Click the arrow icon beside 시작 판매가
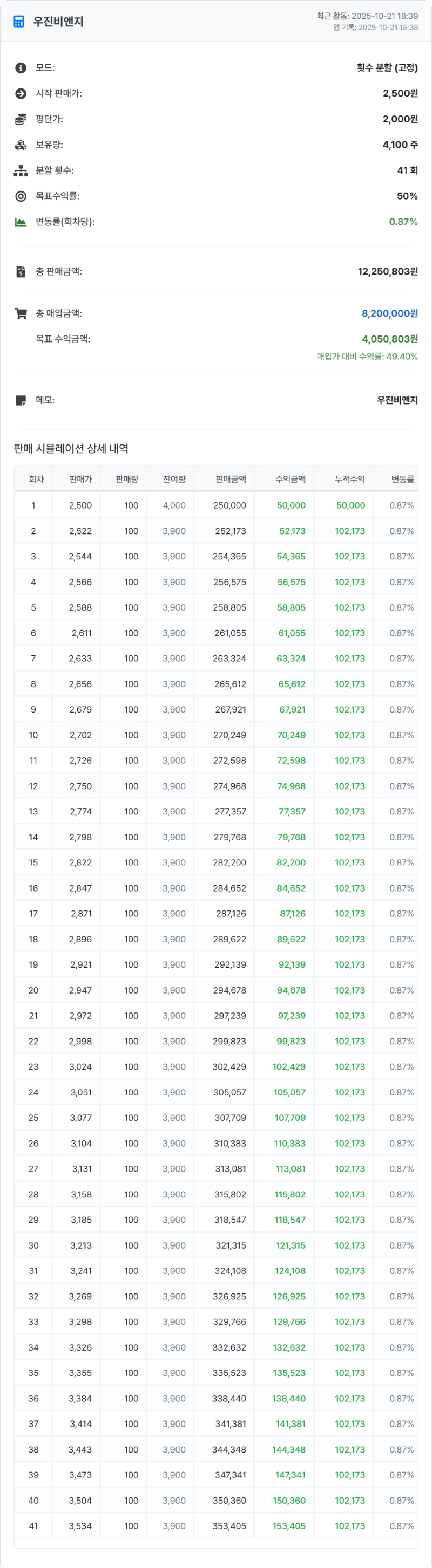Image resolution: width=432 pixels, height=1568 pixels. [21, 93]
